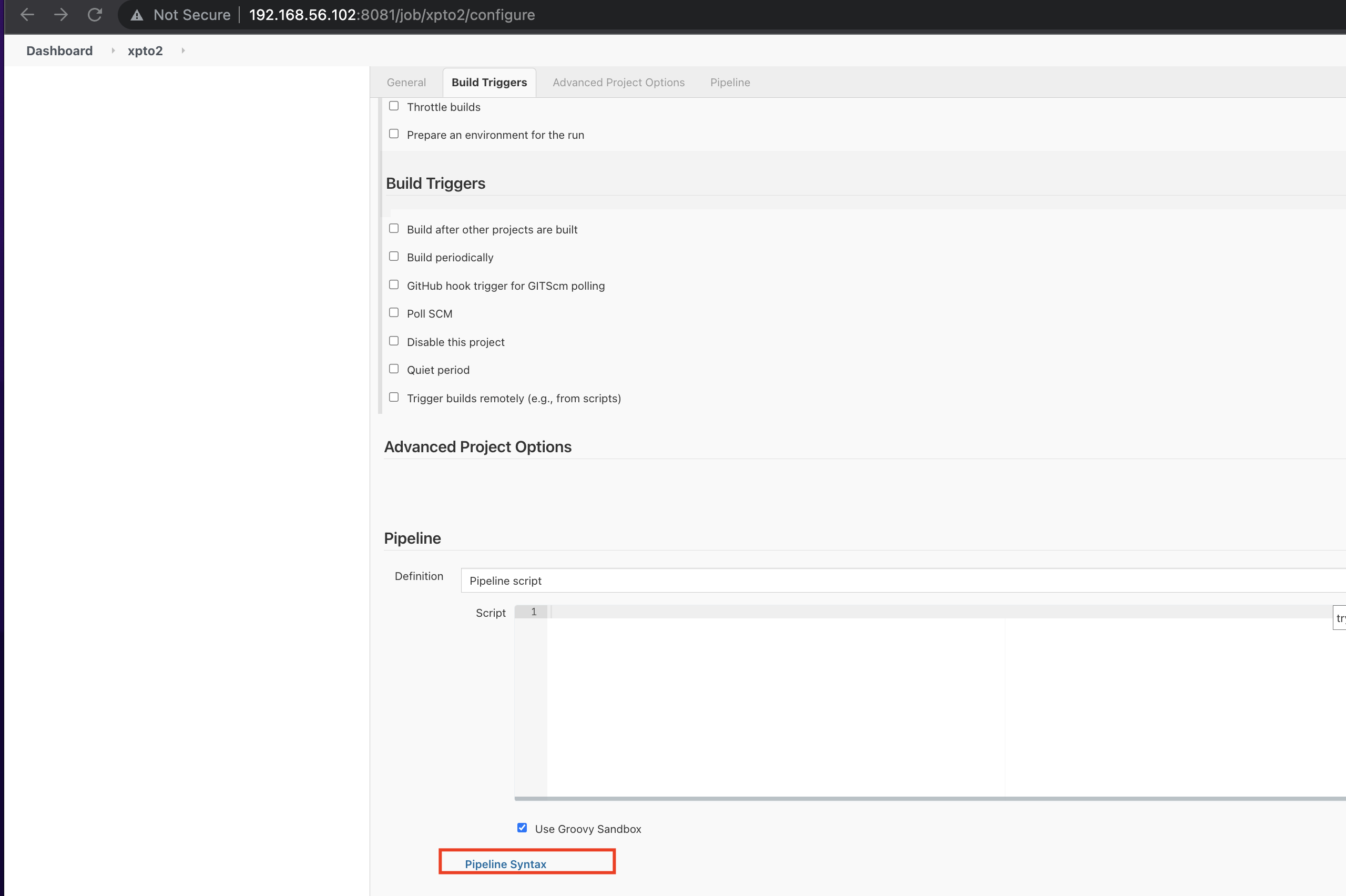The height and width of the screenshot is (896, 1346).
Task: Uncheck Use Groovy Sandbox
Action: click(x=522, y=828)
